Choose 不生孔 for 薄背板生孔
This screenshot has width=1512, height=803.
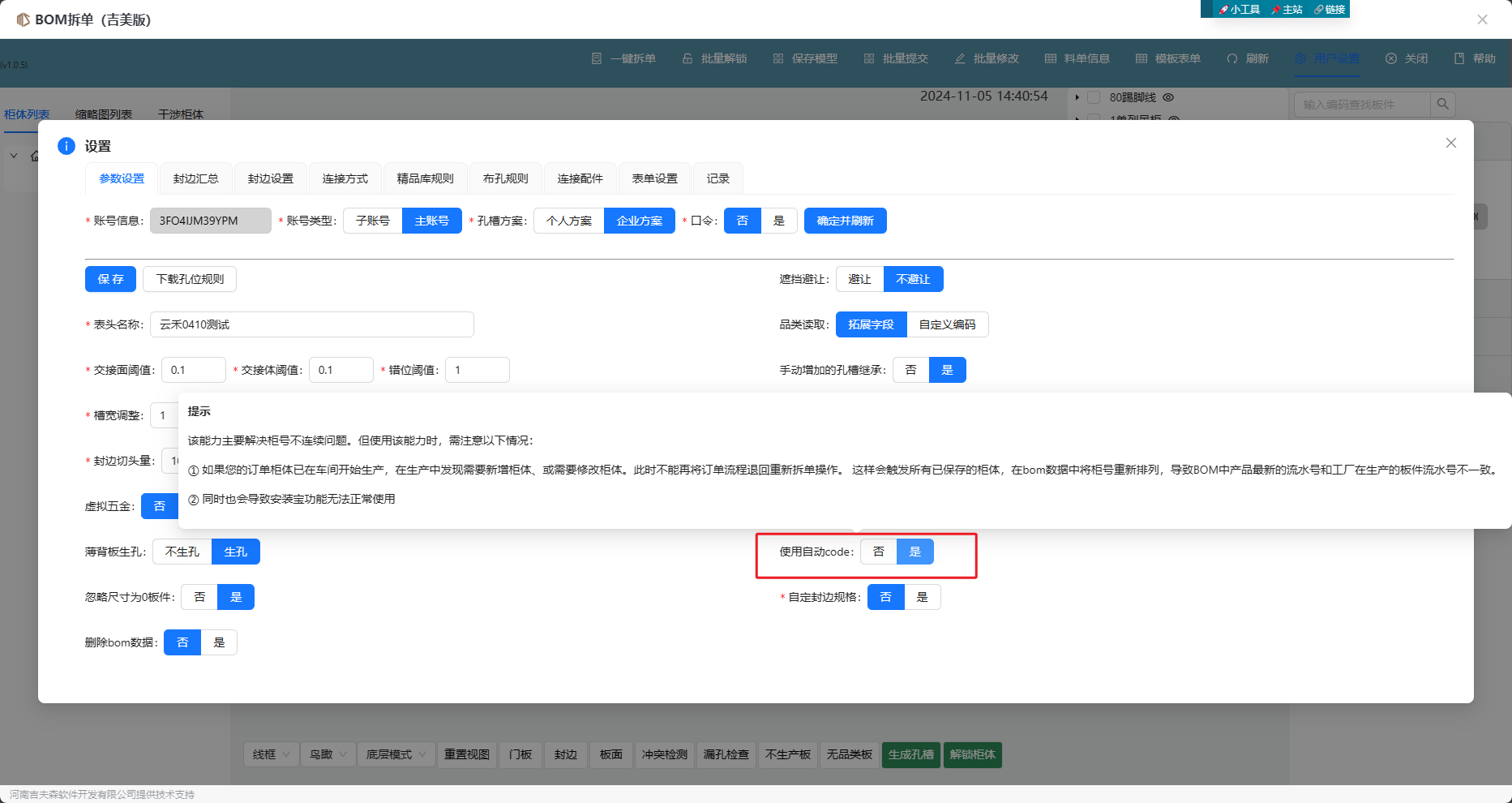point(182,552)
